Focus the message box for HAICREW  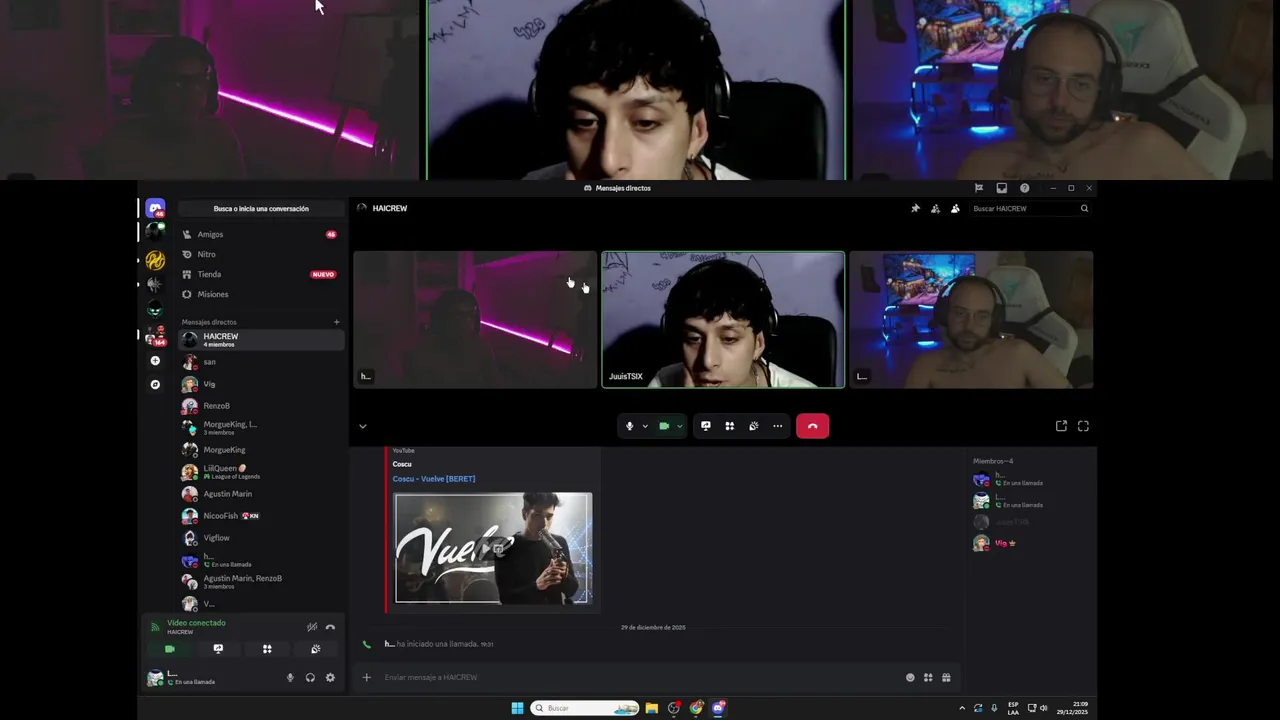point(640,677)
